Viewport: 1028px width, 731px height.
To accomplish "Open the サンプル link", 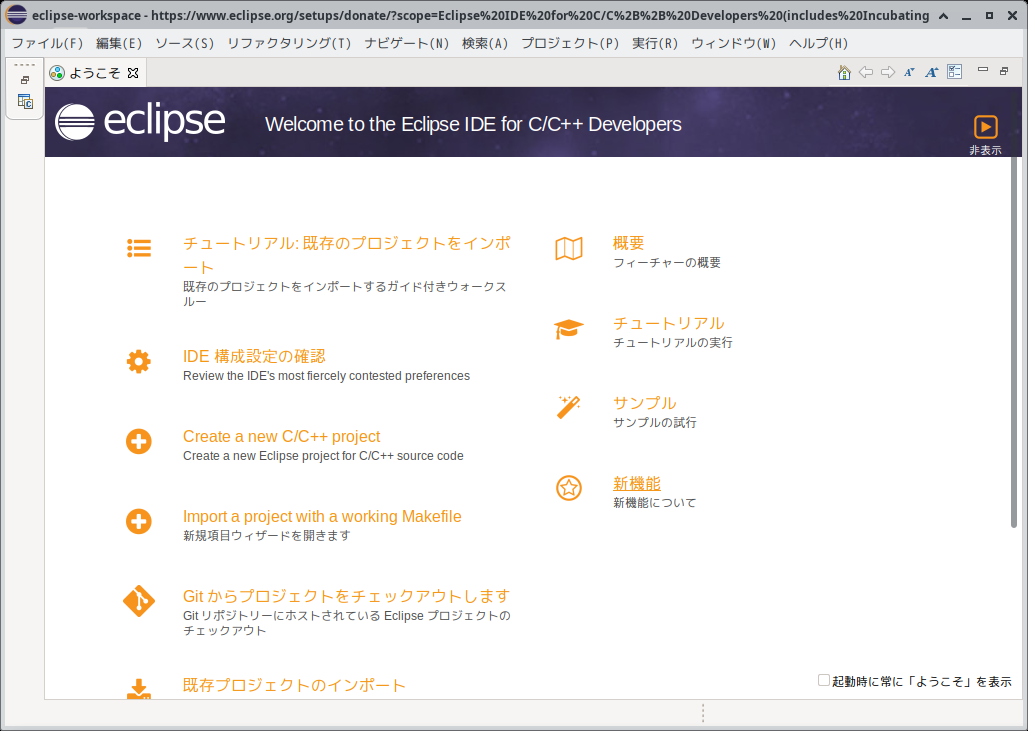I will coord(644,403).
